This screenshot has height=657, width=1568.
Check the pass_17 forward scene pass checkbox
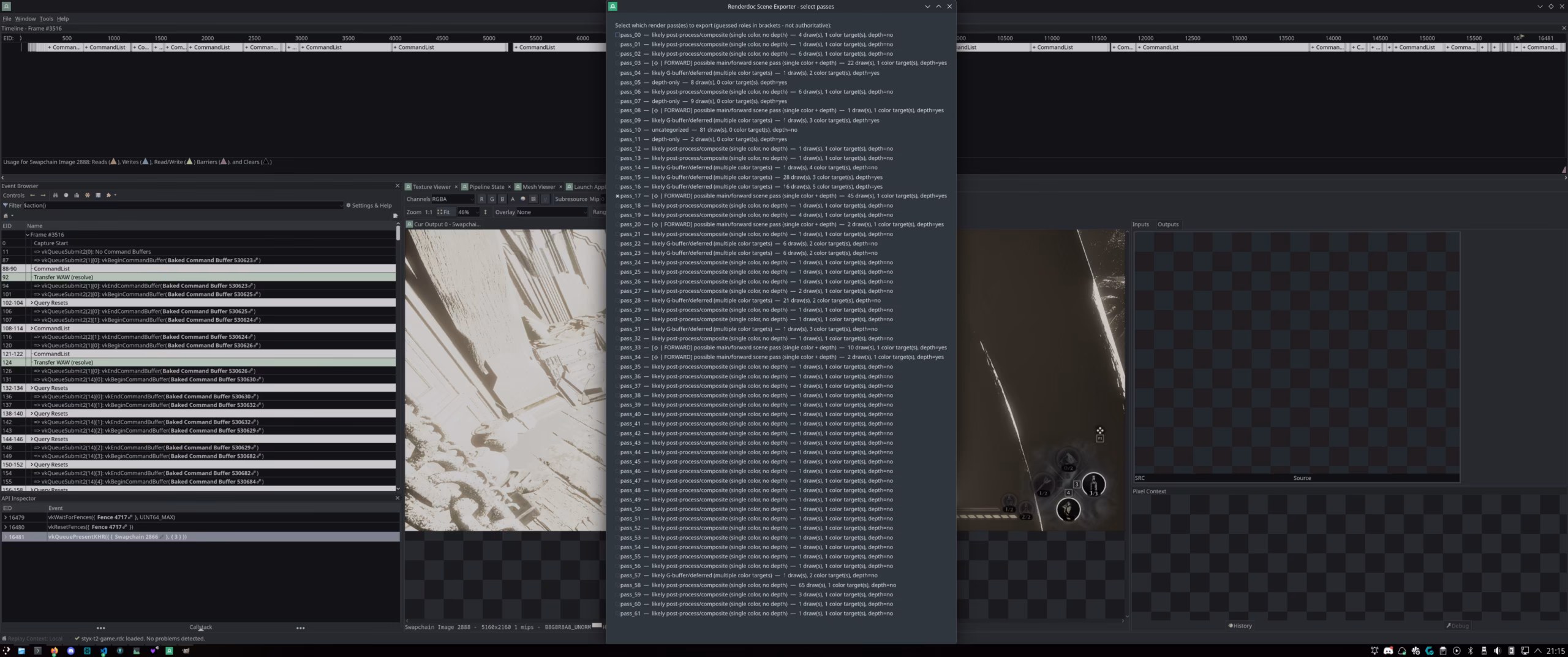tap(617, 196)
